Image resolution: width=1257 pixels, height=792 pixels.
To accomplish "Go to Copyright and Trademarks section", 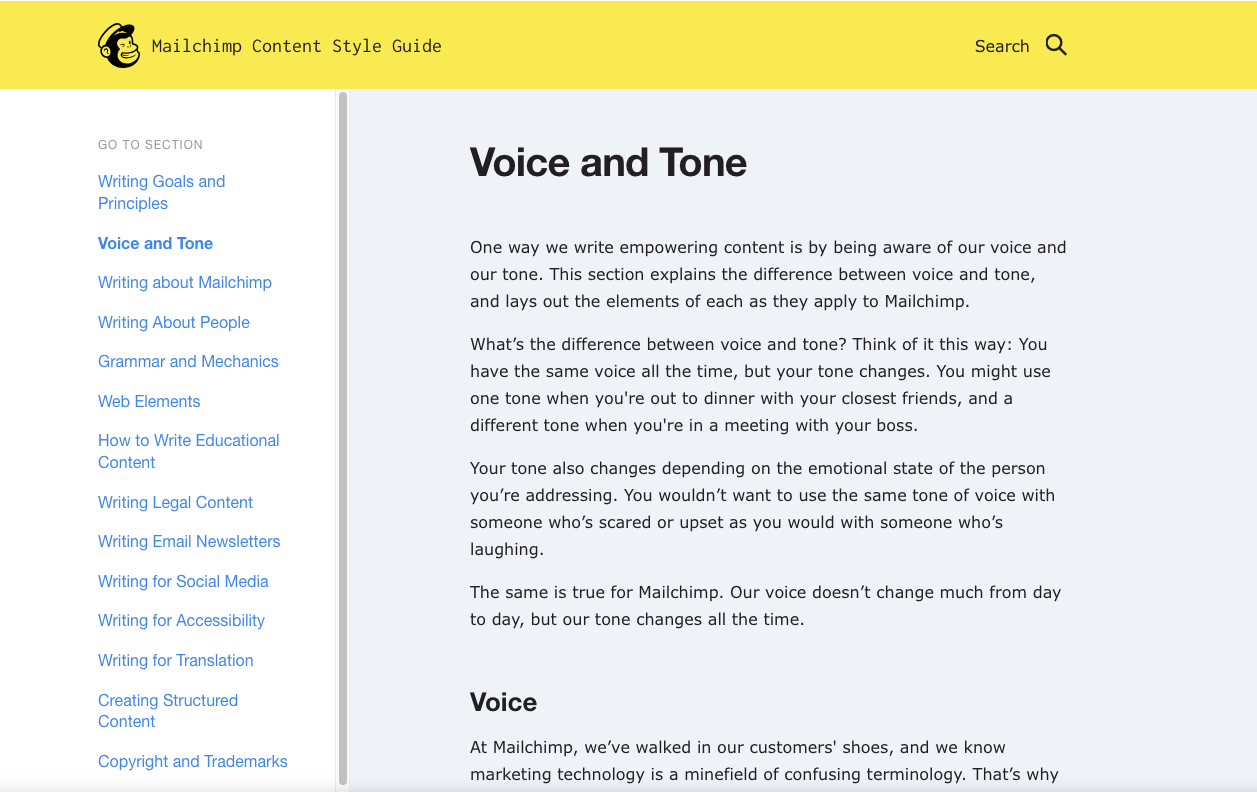I will (192, 761).
